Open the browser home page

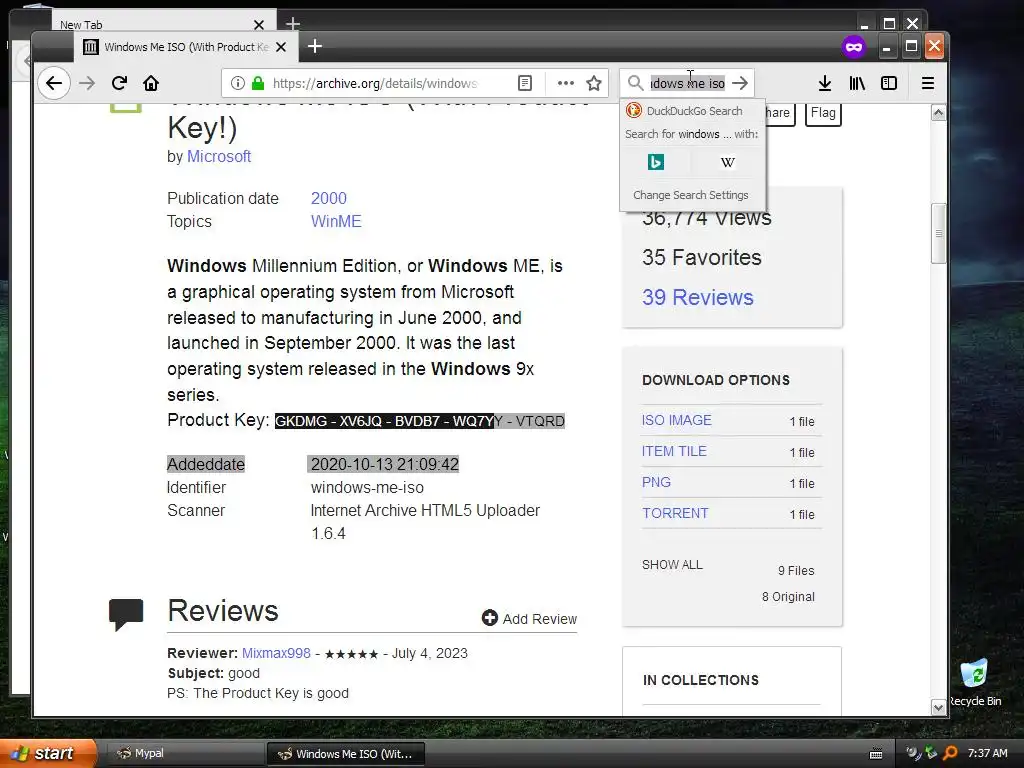point(151,83)
